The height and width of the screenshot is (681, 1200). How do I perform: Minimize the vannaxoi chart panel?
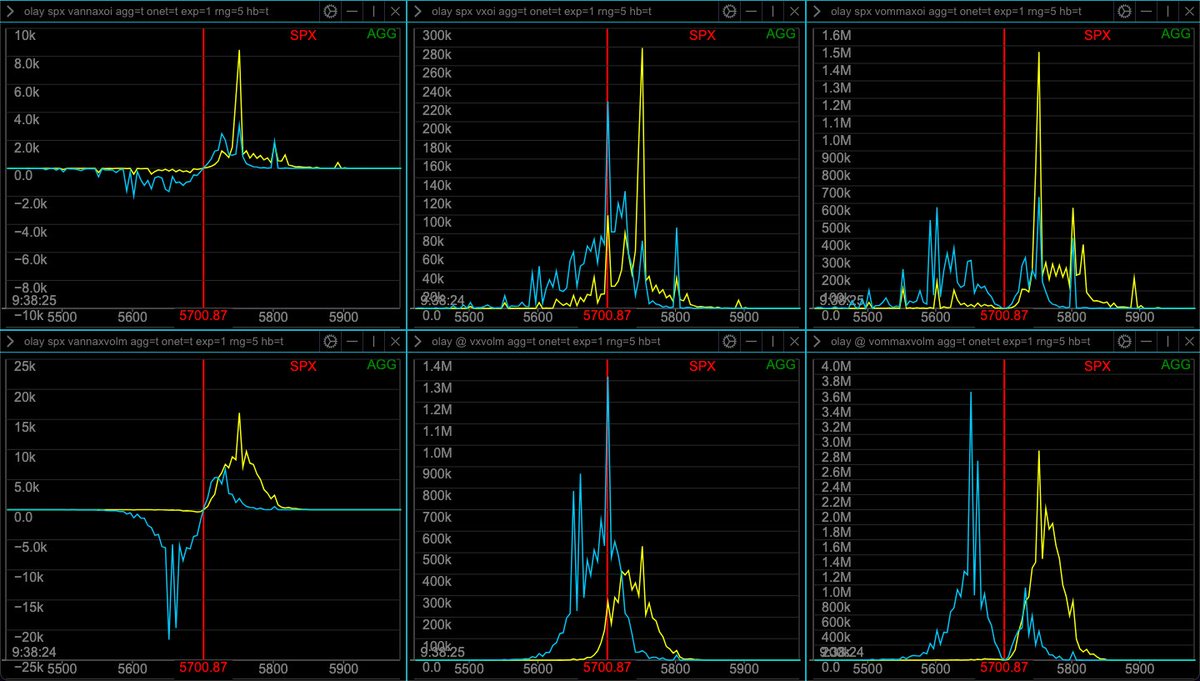point(353,12)
